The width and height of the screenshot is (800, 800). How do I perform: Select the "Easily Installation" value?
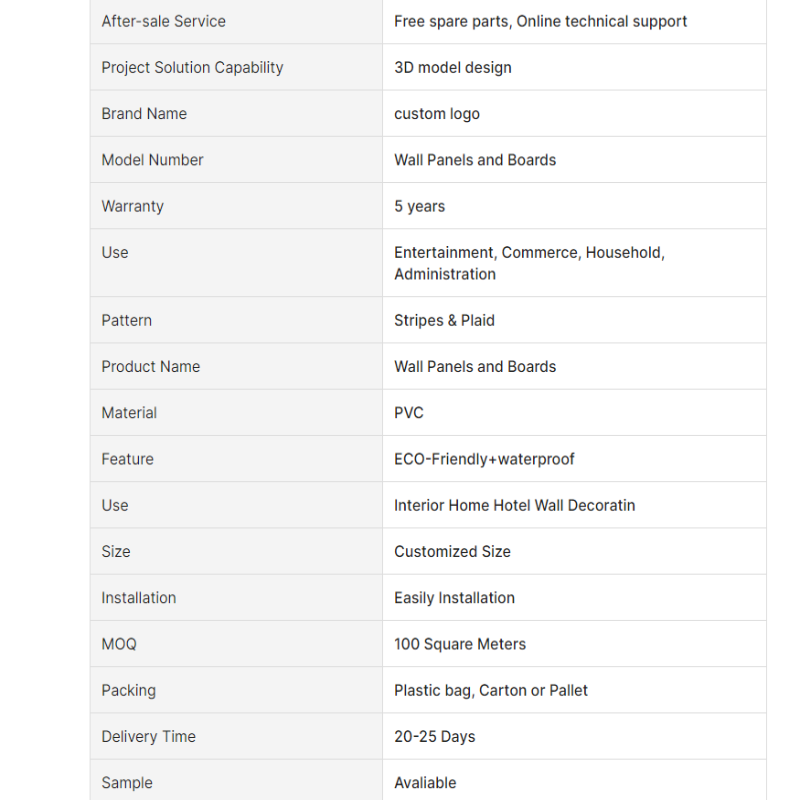point(454,597)
